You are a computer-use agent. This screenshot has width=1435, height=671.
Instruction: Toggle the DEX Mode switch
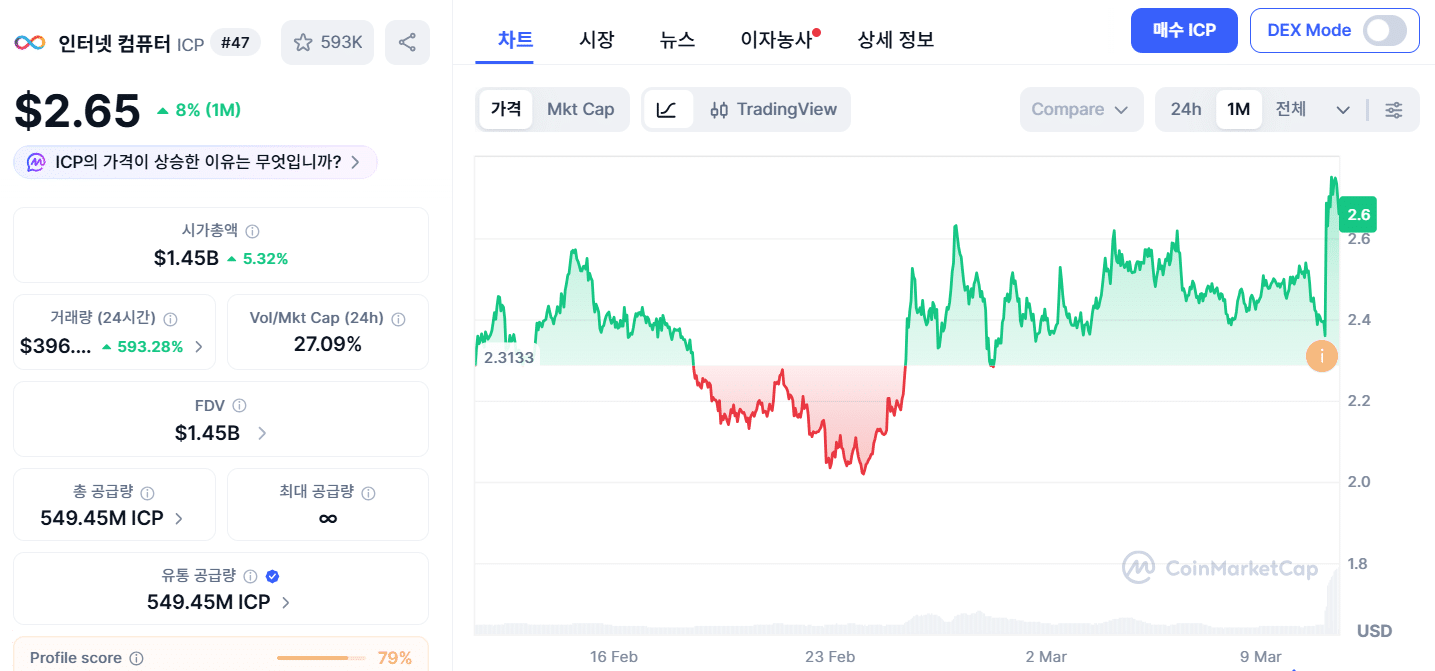tap(1385, 31)
